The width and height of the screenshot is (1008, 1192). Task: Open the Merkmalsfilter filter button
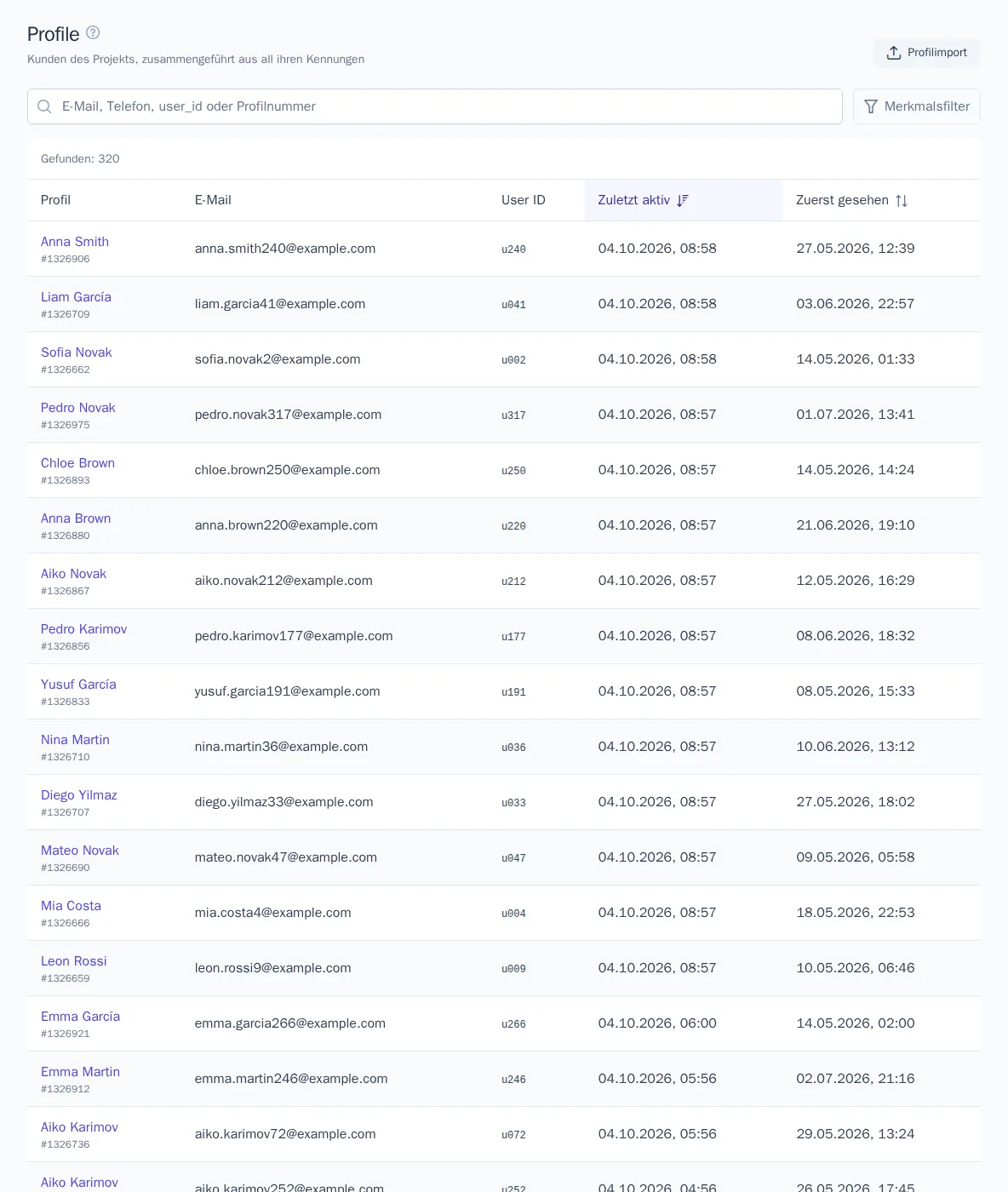pos(917,106)
